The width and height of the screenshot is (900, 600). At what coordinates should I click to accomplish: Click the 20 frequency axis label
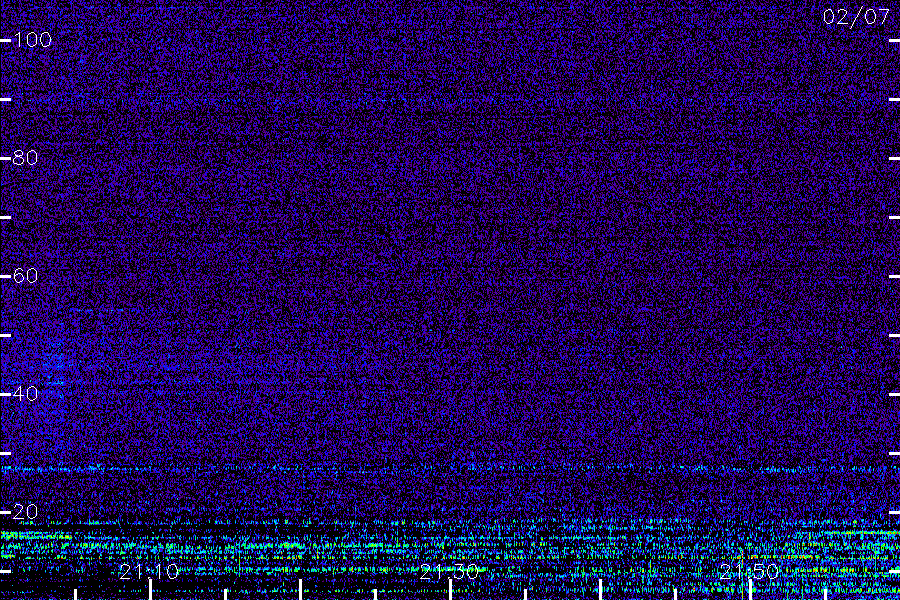[25, 511]
